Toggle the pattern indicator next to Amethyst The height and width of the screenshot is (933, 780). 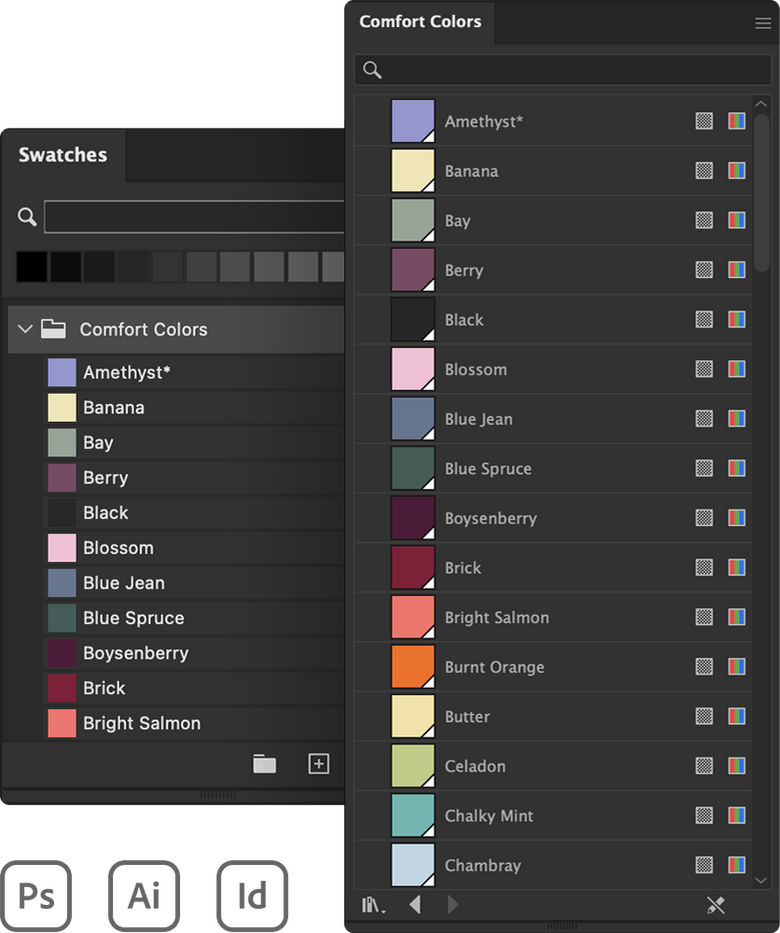pos(704,121)
